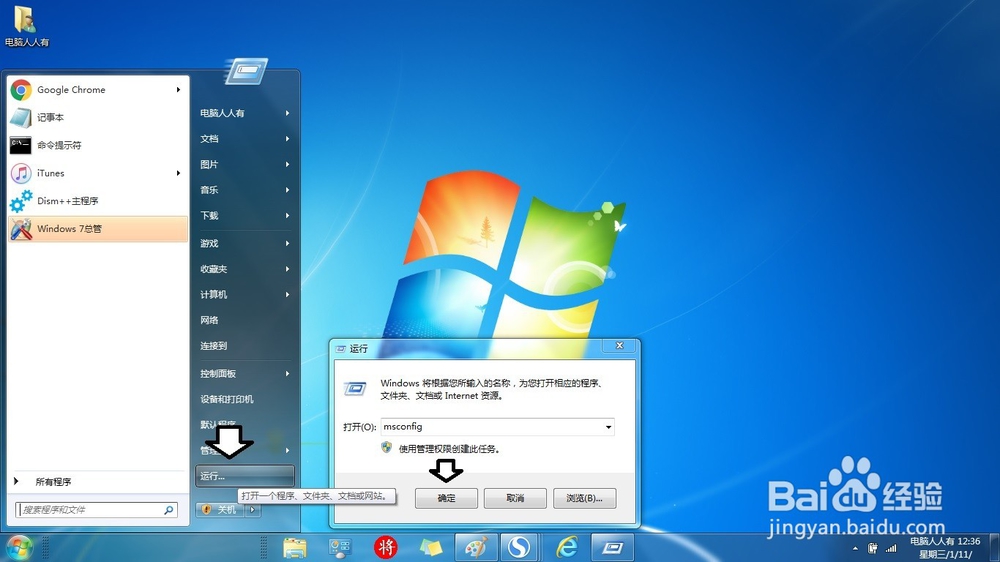1000x562 pixels.
Task: Open 游戏 (Games) menu item
Action: [x=245, y=243]
